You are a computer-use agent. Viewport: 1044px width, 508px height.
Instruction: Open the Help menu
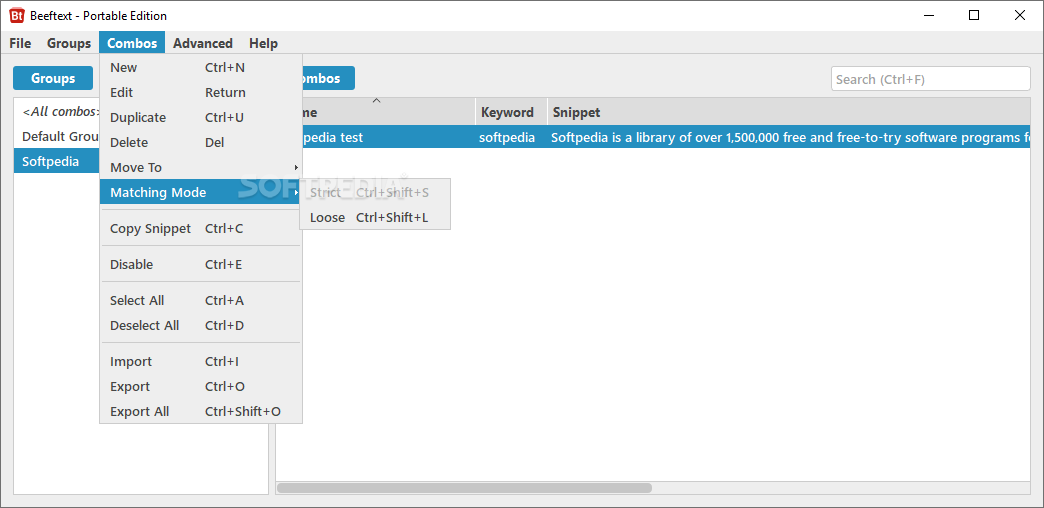263,43
